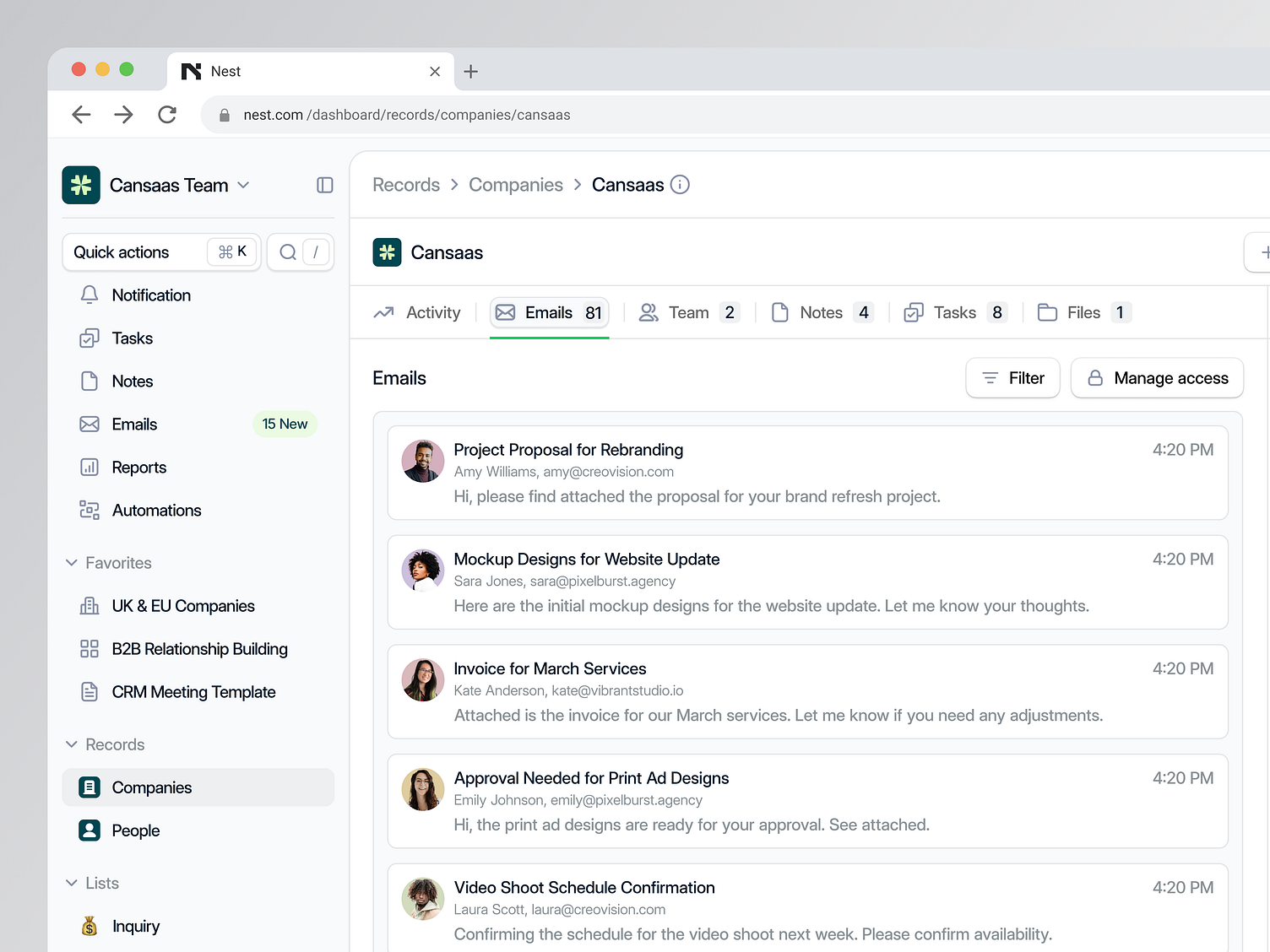This screenshot has height=952, width=1270.
Task: Open a new browser tab with the plus icon
Action: [471, 72]
